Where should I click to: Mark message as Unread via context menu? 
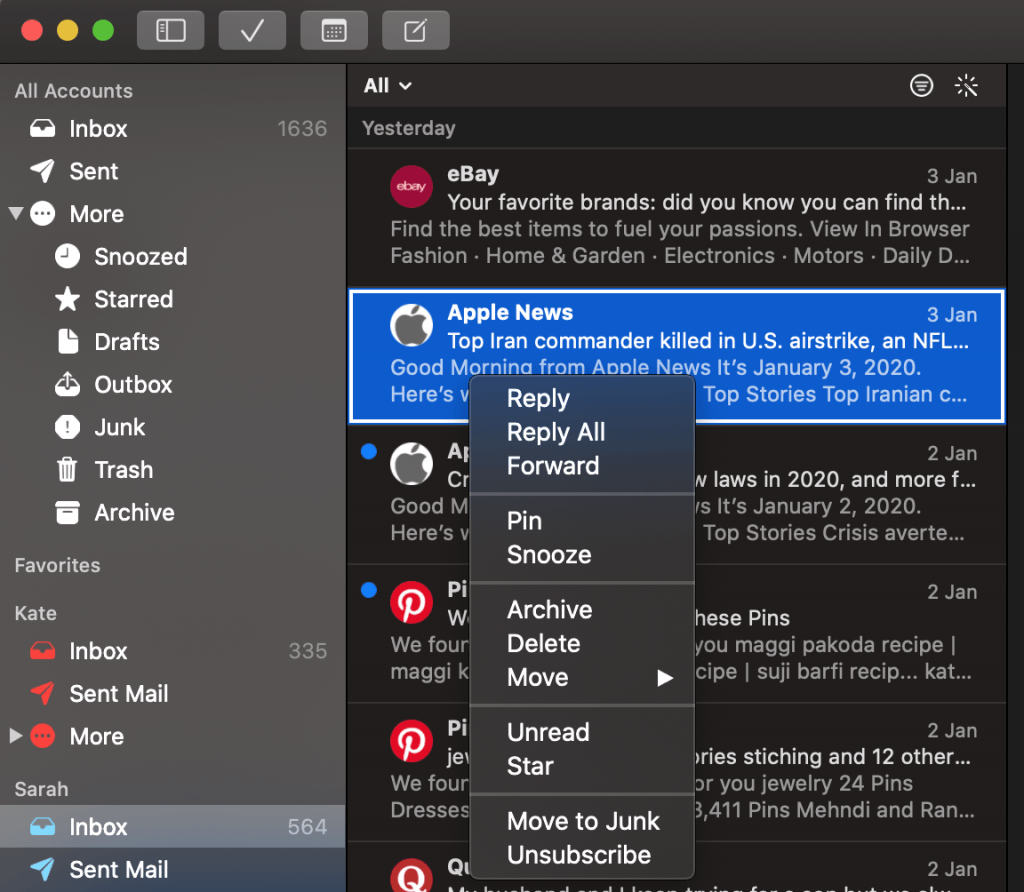coord(582,733)
